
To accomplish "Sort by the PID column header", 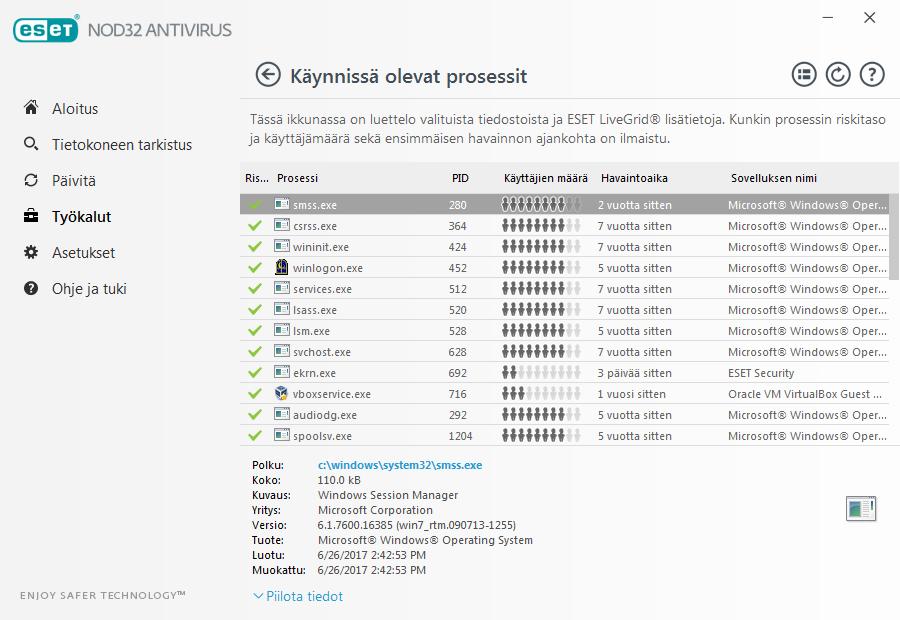I will [460, 178].
